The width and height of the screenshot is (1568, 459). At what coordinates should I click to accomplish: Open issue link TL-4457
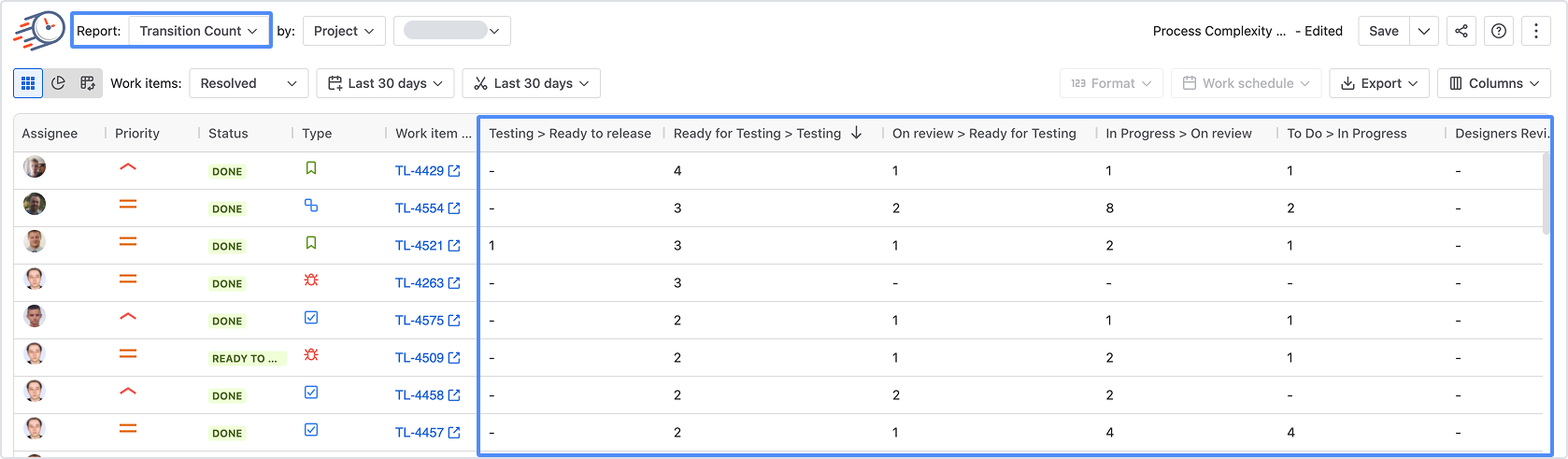point(420,433)
